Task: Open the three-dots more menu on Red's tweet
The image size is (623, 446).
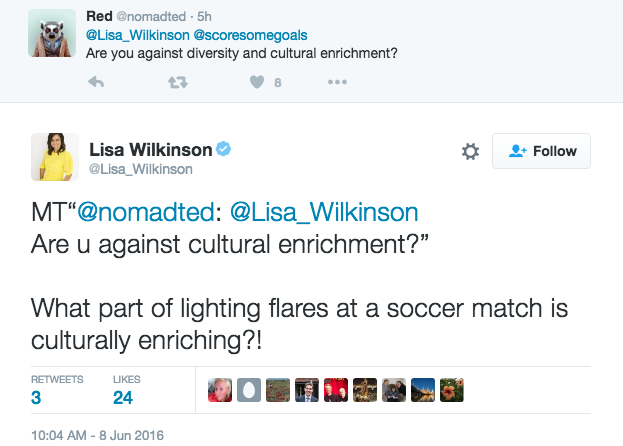Action: click(x=338, y=83)
